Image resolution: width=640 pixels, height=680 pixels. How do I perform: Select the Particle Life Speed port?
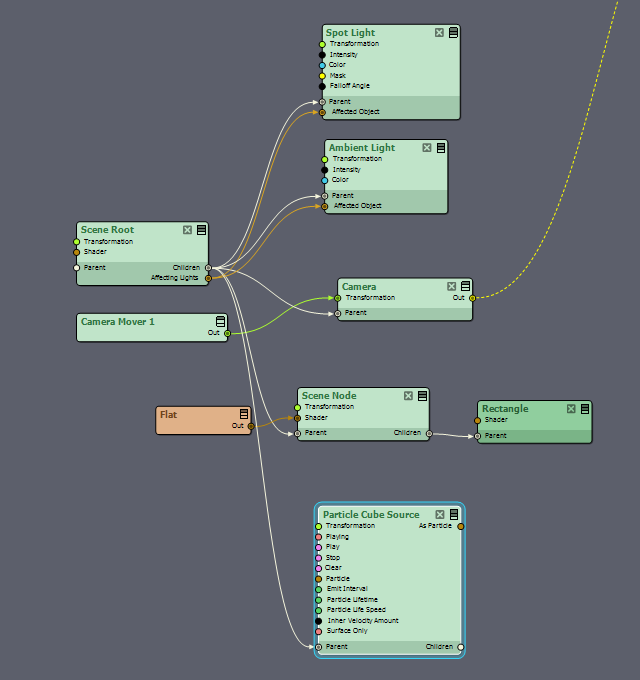[x=319, y=611]
